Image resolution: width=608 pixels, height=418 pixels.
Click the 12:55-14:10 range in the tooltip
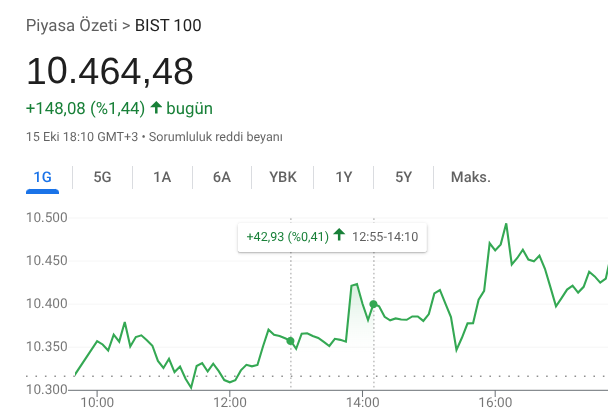click(385, 237)
